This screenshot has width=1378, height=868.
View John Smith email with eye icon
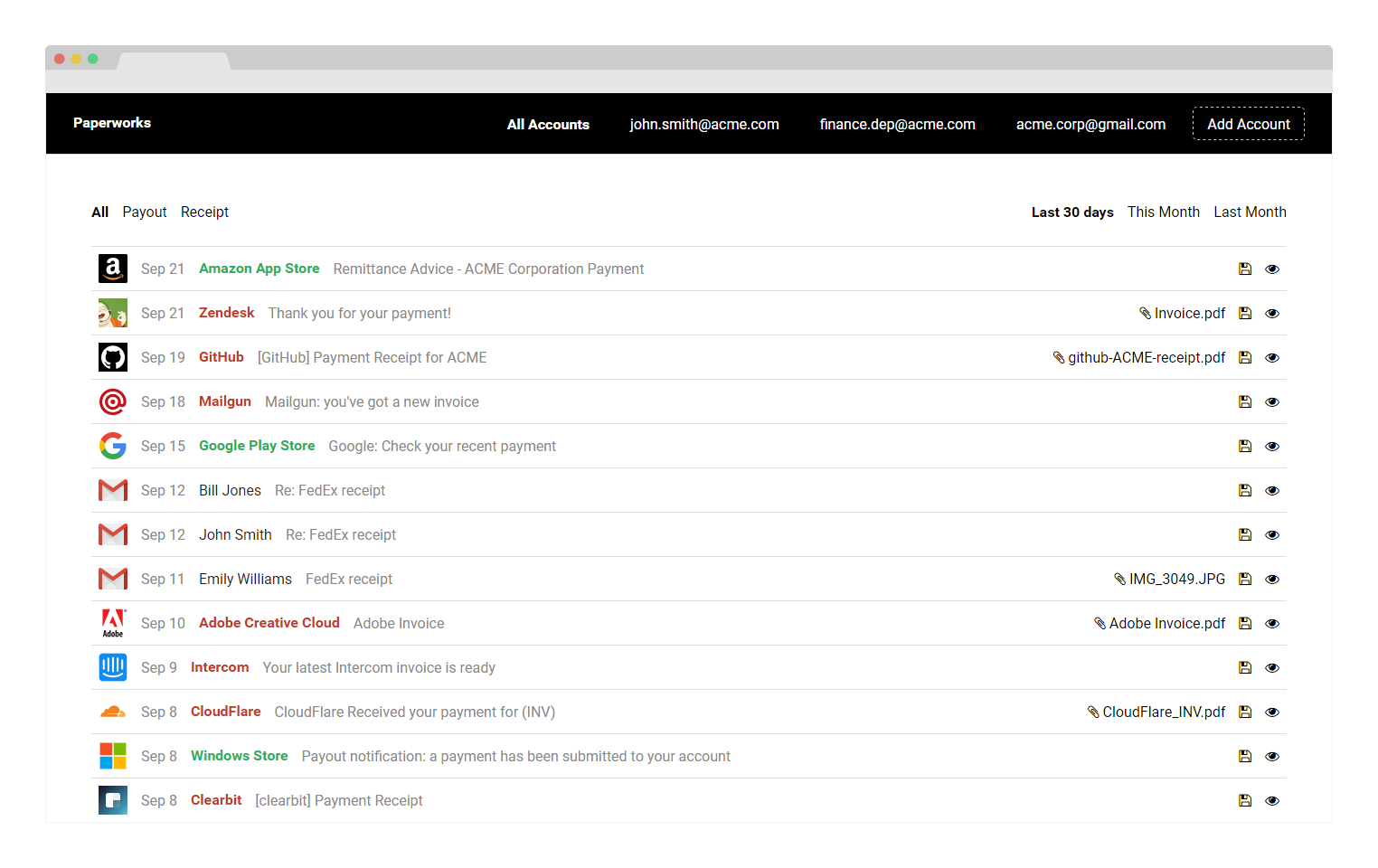click(x=1272, y=534)
